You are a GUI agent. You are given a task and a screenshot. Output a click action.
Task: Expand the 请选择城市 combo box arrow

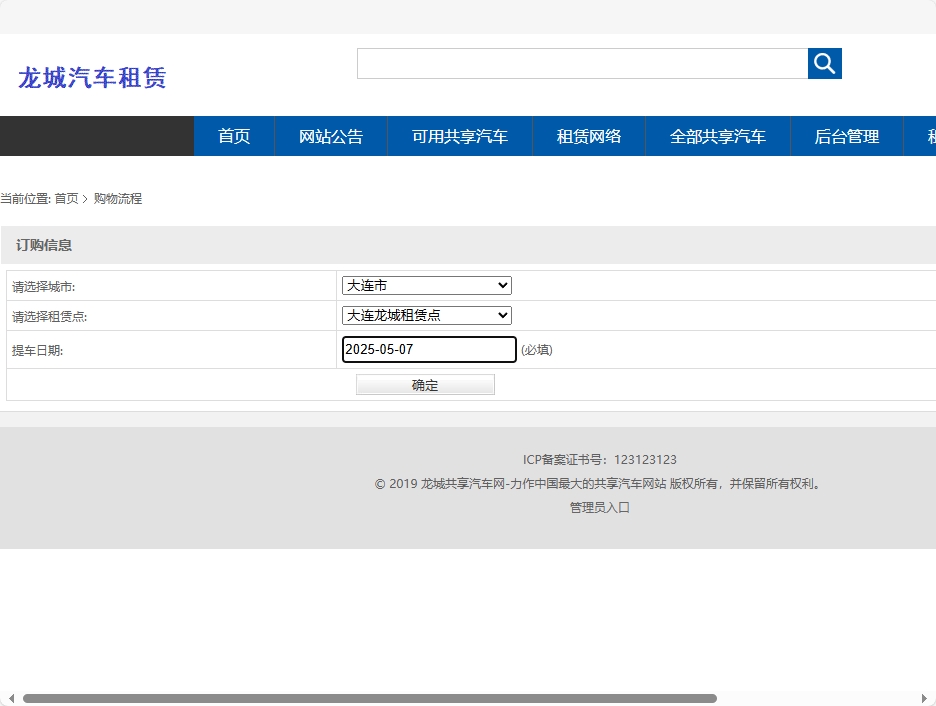tap(502, 285)
